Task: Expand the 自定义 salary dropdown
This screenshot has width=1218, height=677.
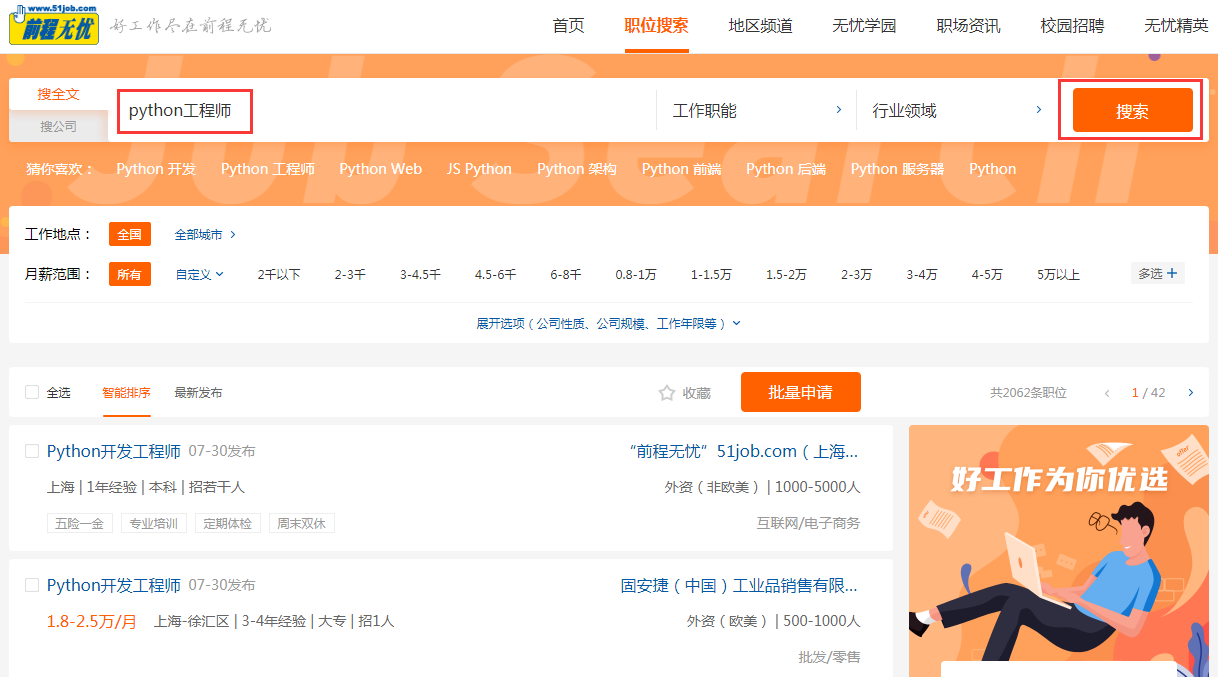Action: point(200,274)
